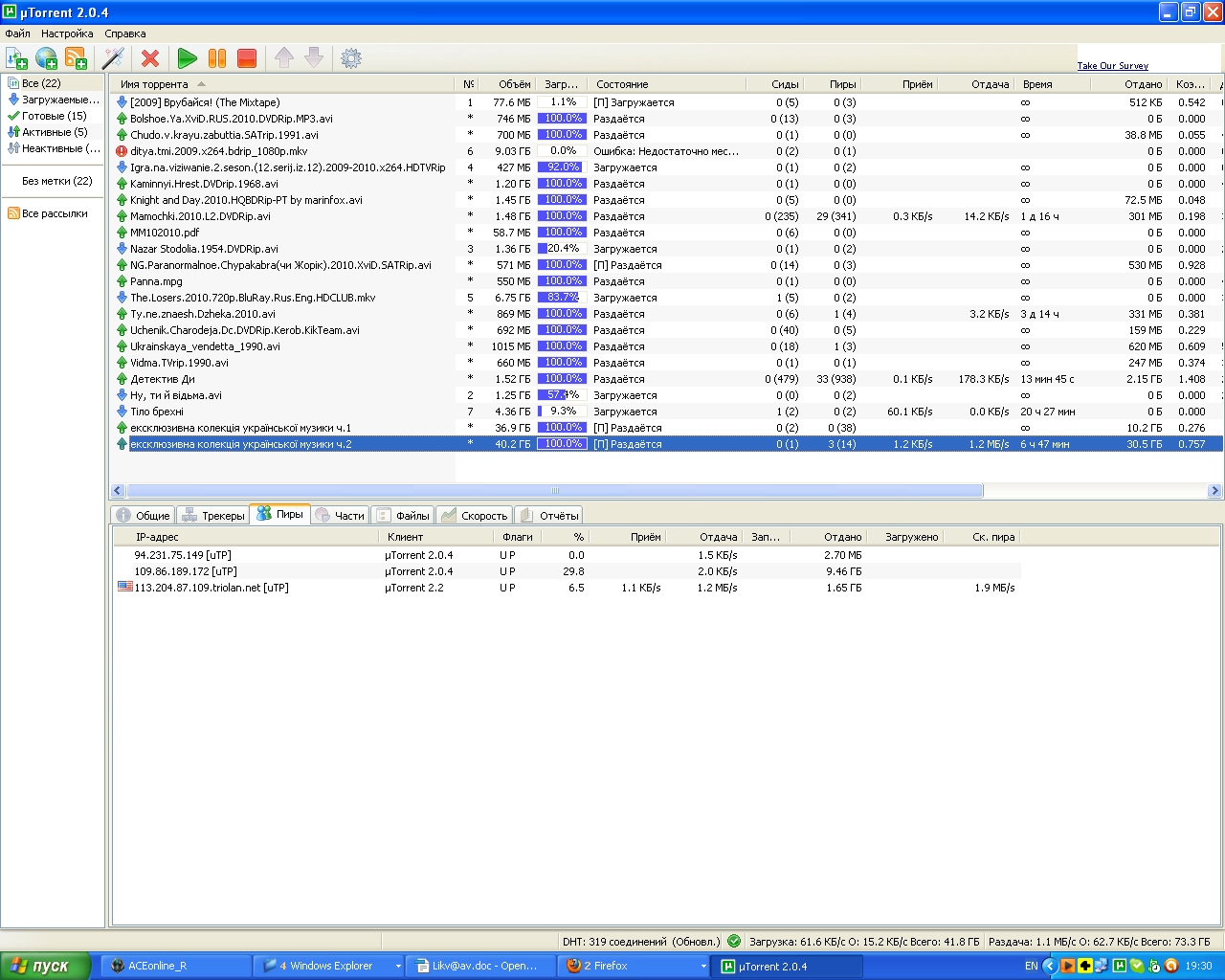Click the Add Torrent toolbar icon

[x=16, y=58]
